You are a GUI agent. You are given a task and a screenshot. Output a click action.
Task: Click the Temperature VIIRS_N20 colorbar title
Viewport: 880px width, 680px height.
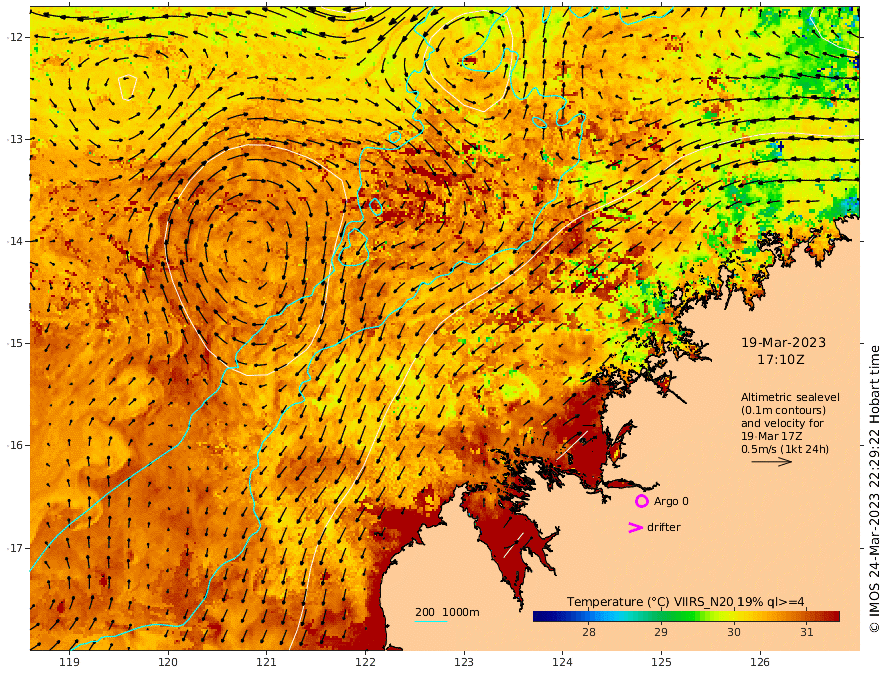click(x=686, y=602)
